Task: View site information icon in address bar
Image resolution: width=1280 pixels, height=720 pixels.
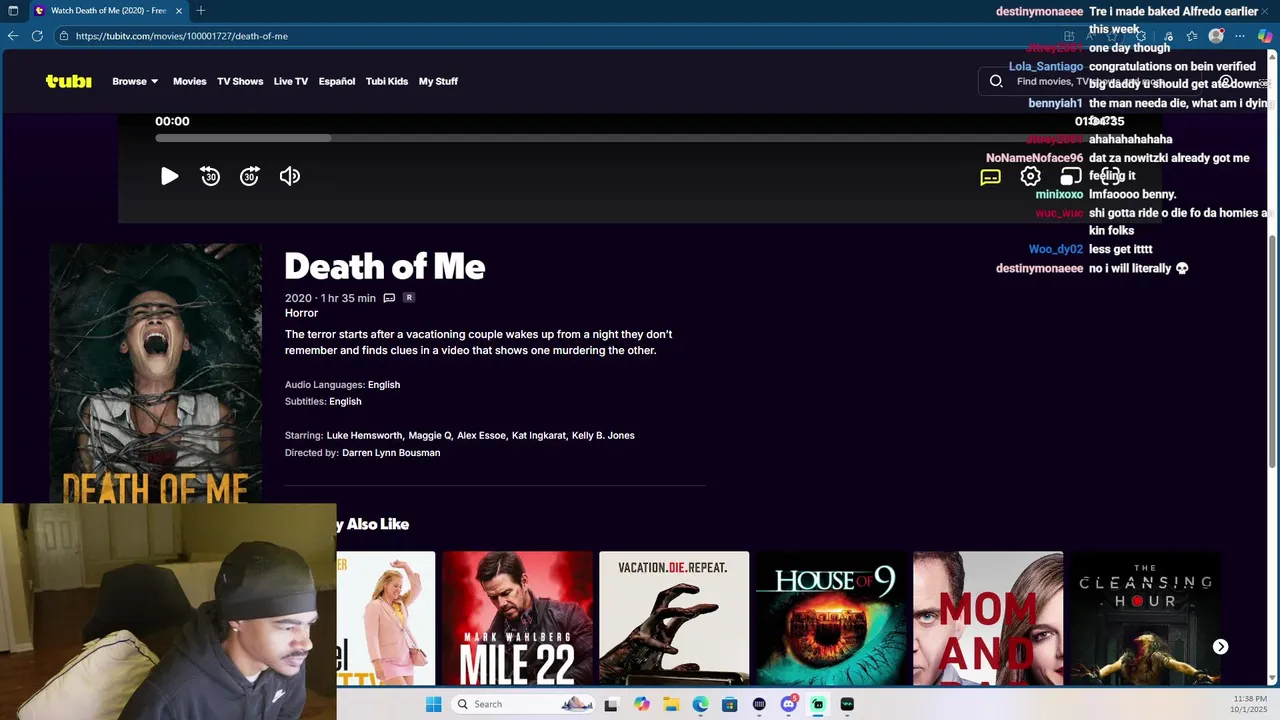Action: 64,36
